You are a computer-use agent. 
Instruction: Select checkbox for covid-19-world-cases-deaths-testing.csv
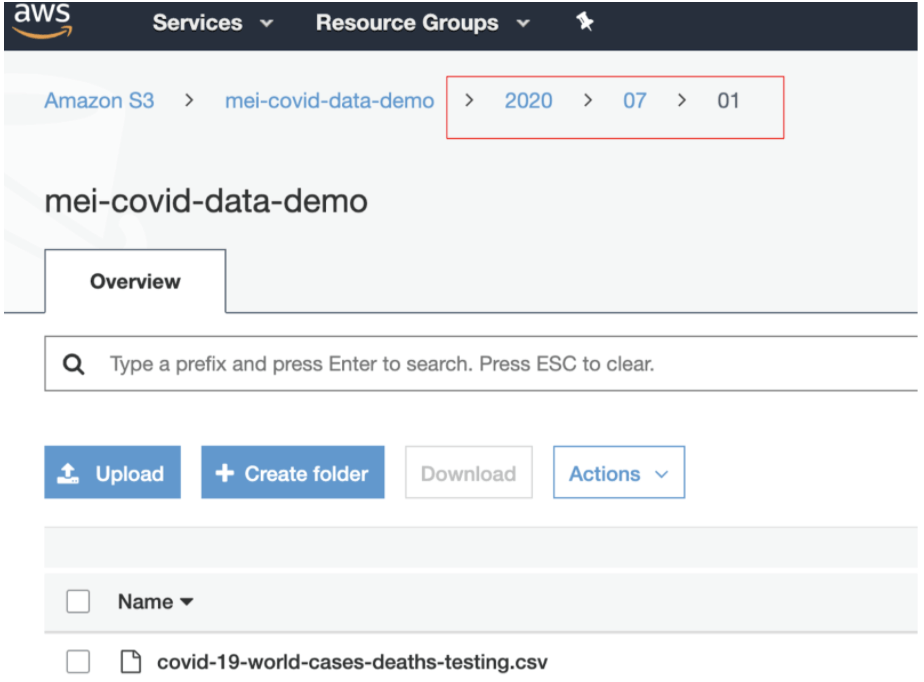pos(78,661)
